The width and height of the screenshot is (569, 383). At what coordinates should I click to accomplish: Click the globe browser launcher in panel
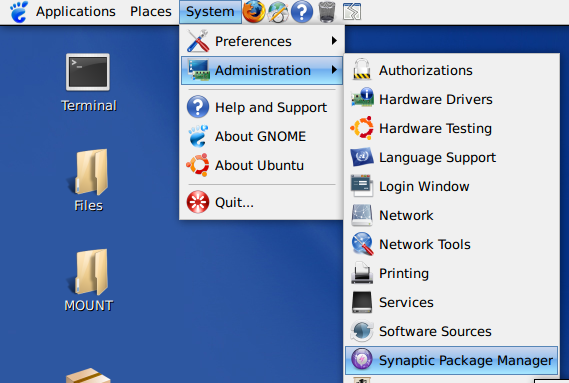278,12
